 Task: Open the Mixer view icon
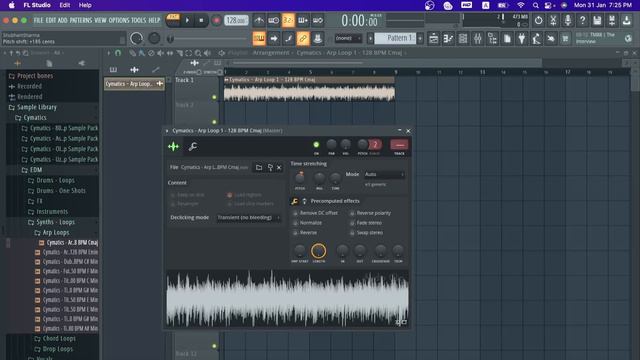478,39
